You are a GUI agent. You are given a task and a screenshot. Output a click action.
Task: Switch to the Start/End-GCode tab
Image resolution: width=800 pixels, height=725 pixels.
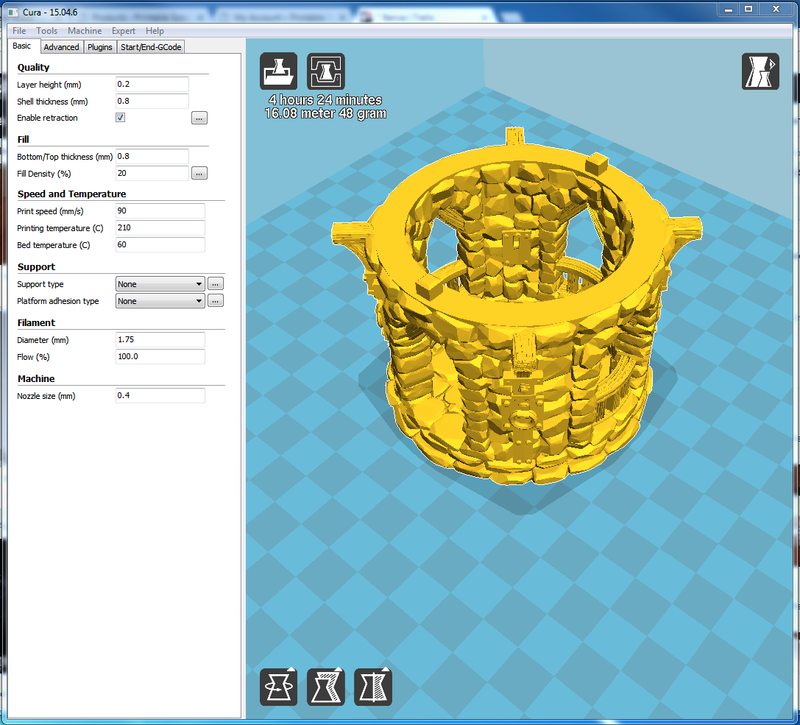tap(151, 47)
